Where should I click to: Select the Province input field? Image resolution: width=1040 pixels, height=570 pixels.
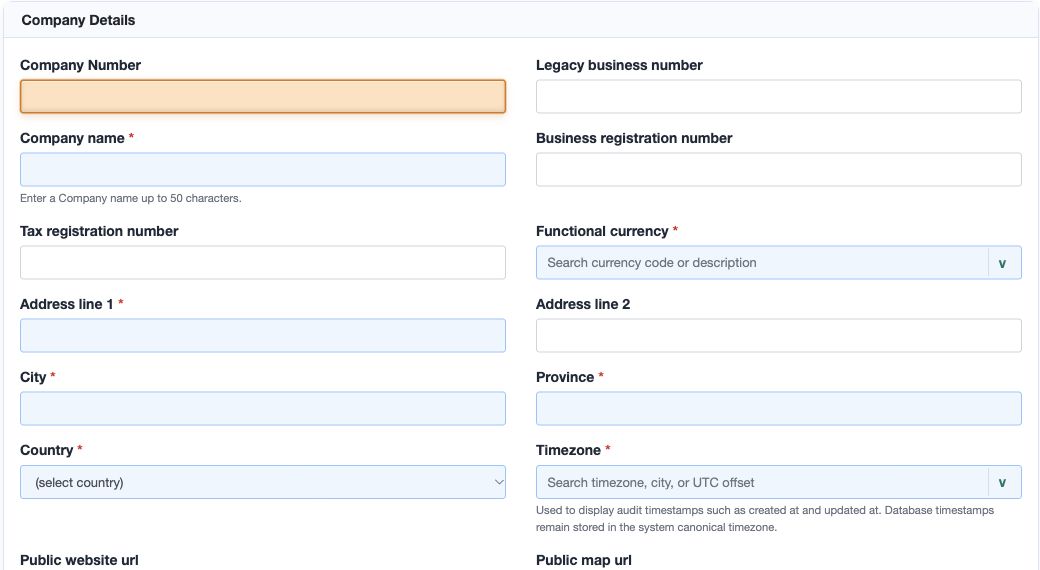point(779,408)
